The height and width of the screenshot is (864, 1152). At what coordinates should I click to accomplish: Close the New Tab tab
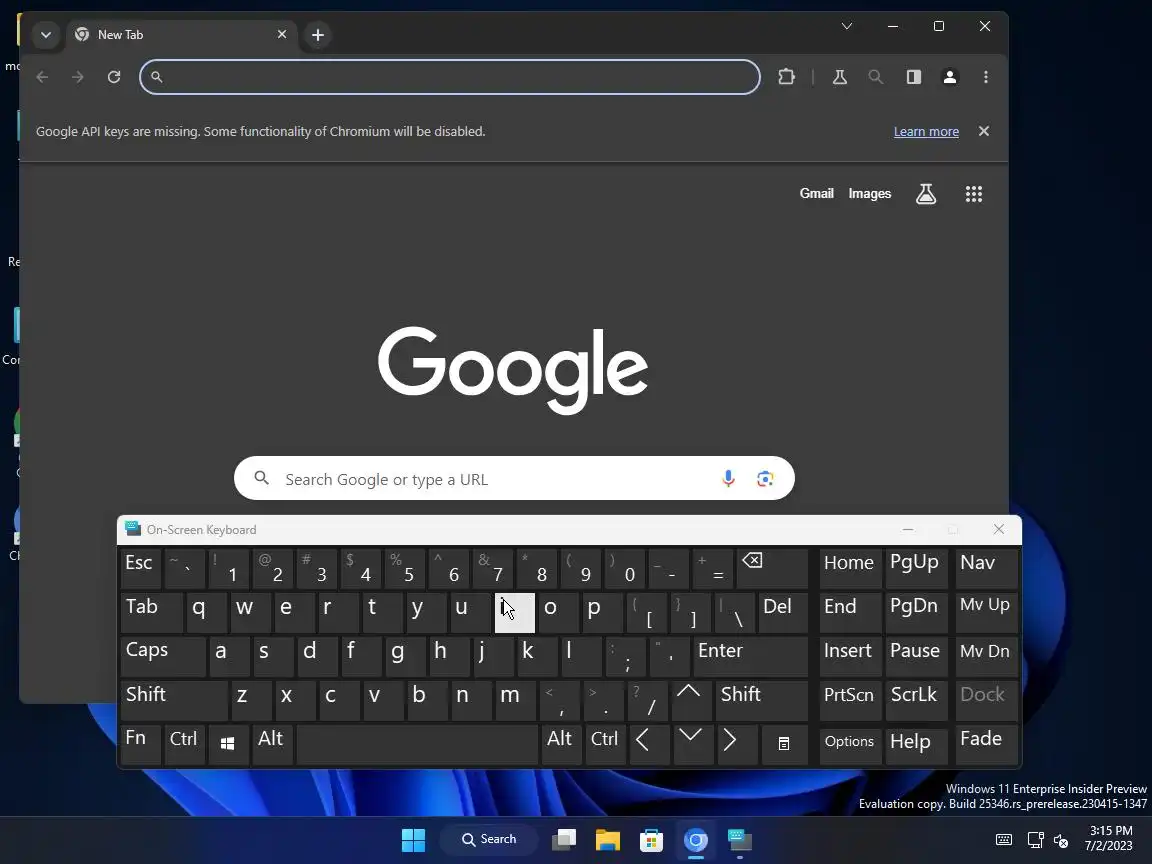281,35
